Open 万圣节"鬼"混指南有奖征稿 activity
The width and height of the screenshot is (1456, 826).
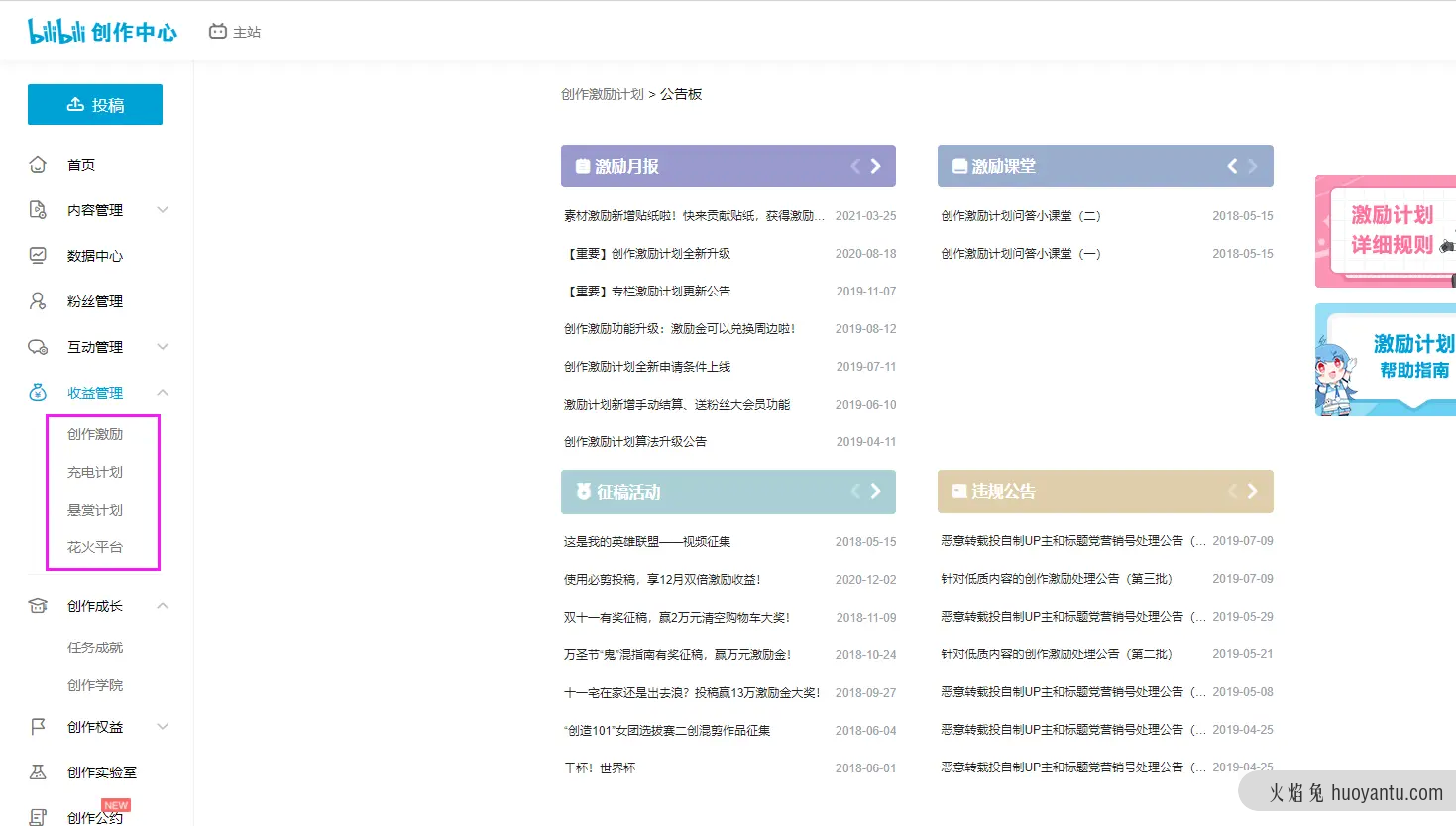(678, 655)
